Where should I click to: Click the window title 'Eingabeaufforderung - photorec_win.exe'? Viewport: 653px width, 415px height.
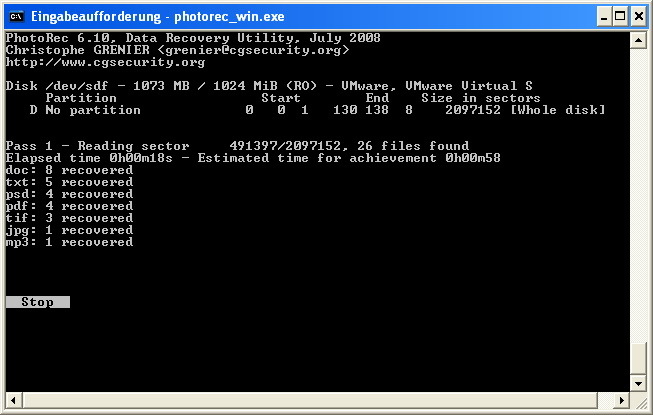point(158,17)
